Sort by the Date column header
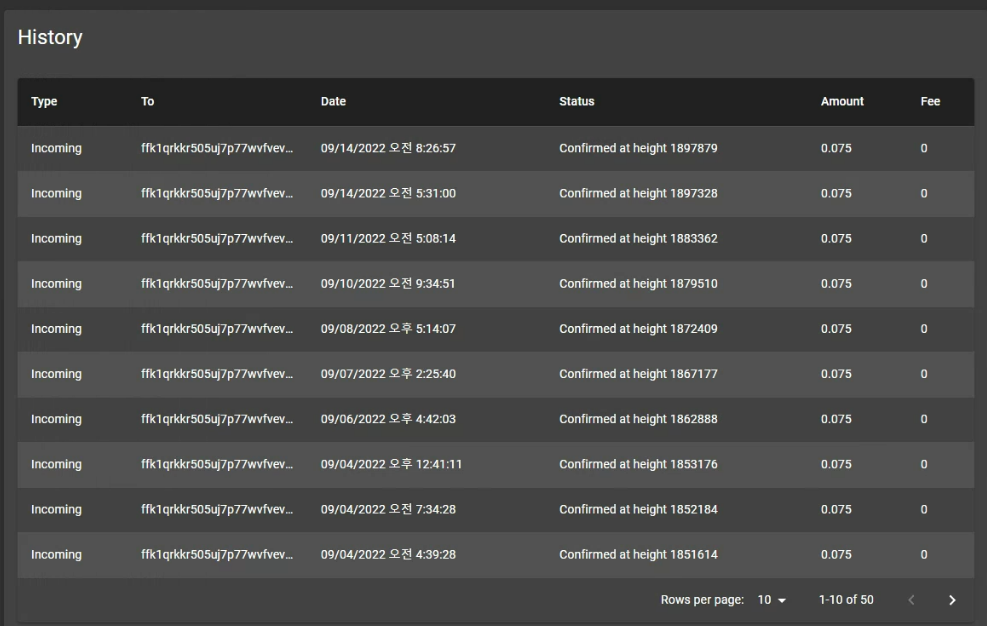The image size is (987, 626). (x=333, y=101)
